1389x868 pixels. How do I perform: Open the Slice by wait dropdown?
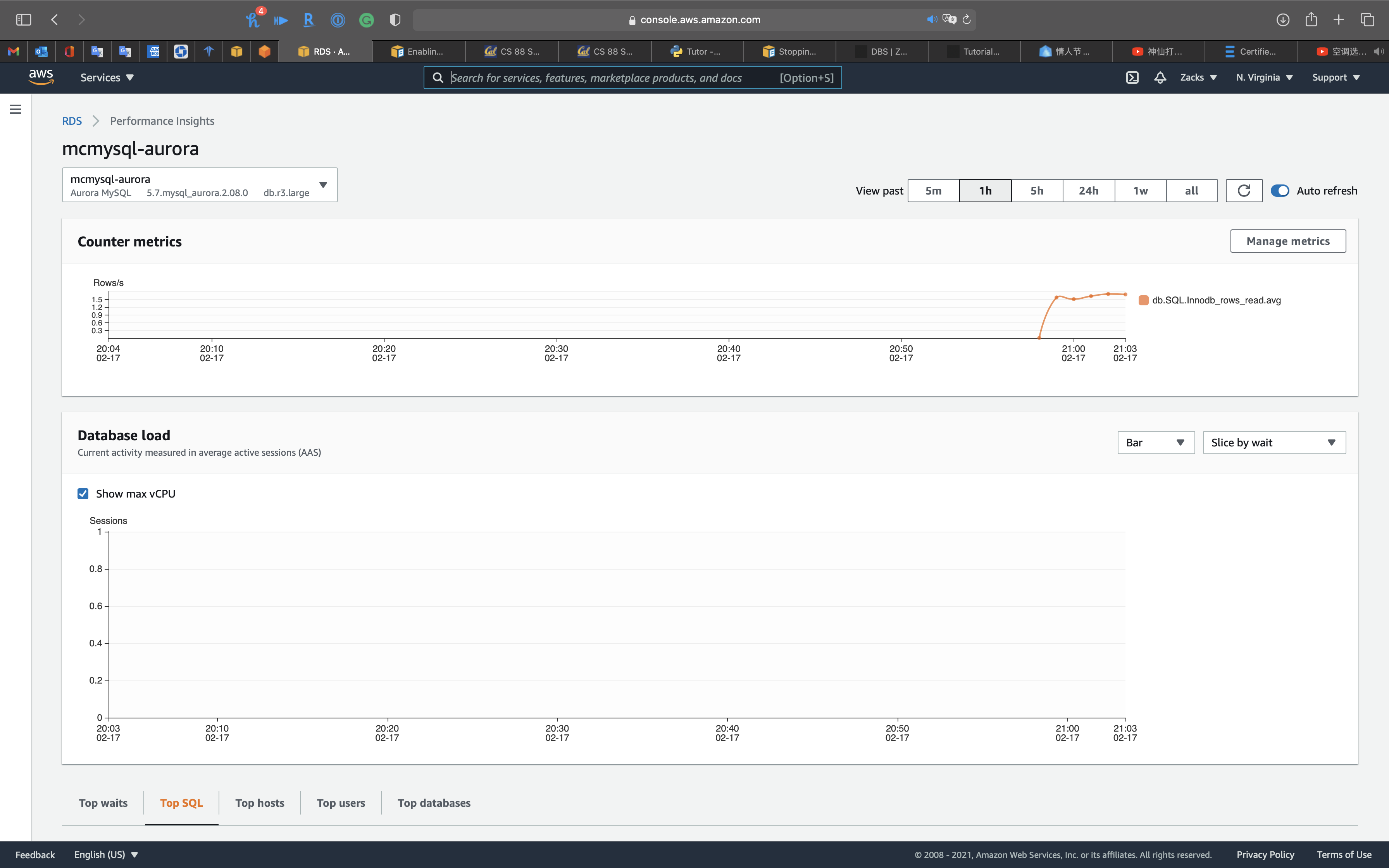[1274, 443]
